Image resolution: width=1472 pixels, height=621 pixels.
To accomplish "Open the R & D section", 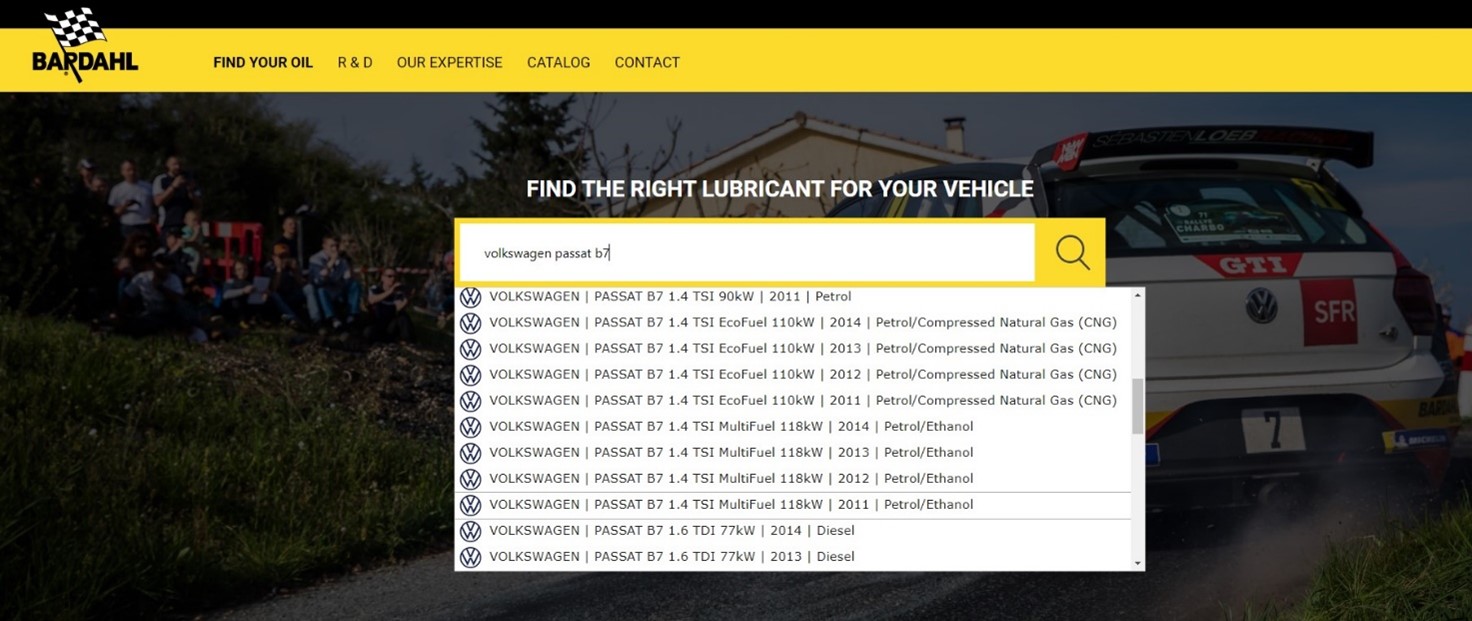I will tap(355, 62).
